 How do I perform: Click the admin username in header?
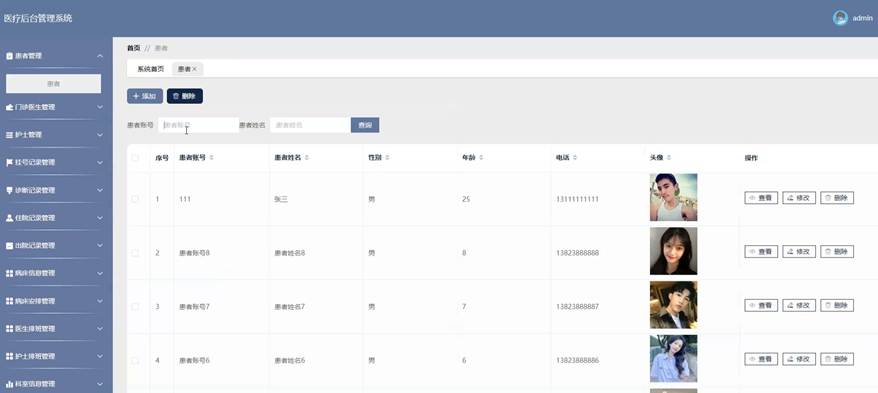(x=862, y=18)
